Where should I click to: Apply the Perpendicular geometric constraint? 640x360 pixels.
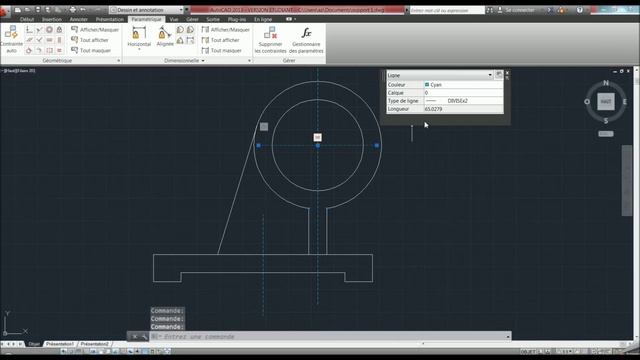coord(39,40)
